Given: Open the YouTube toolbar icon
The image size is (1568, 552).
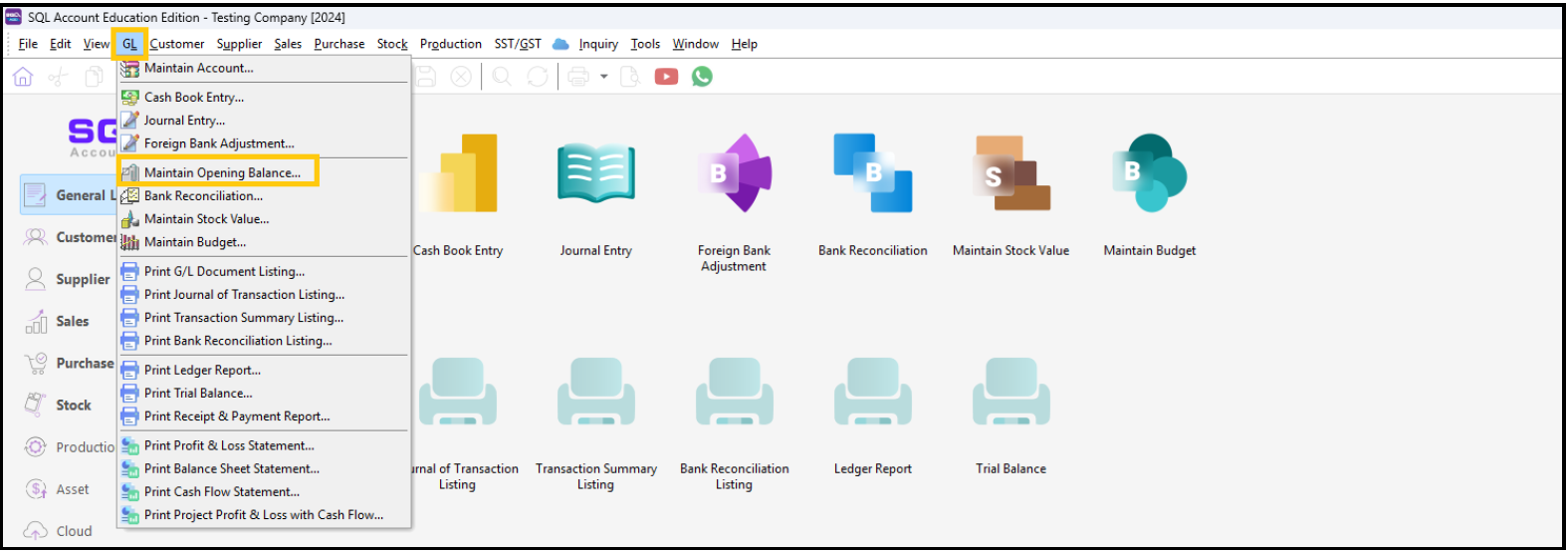Looking at the screenshot, I should 666,77.
